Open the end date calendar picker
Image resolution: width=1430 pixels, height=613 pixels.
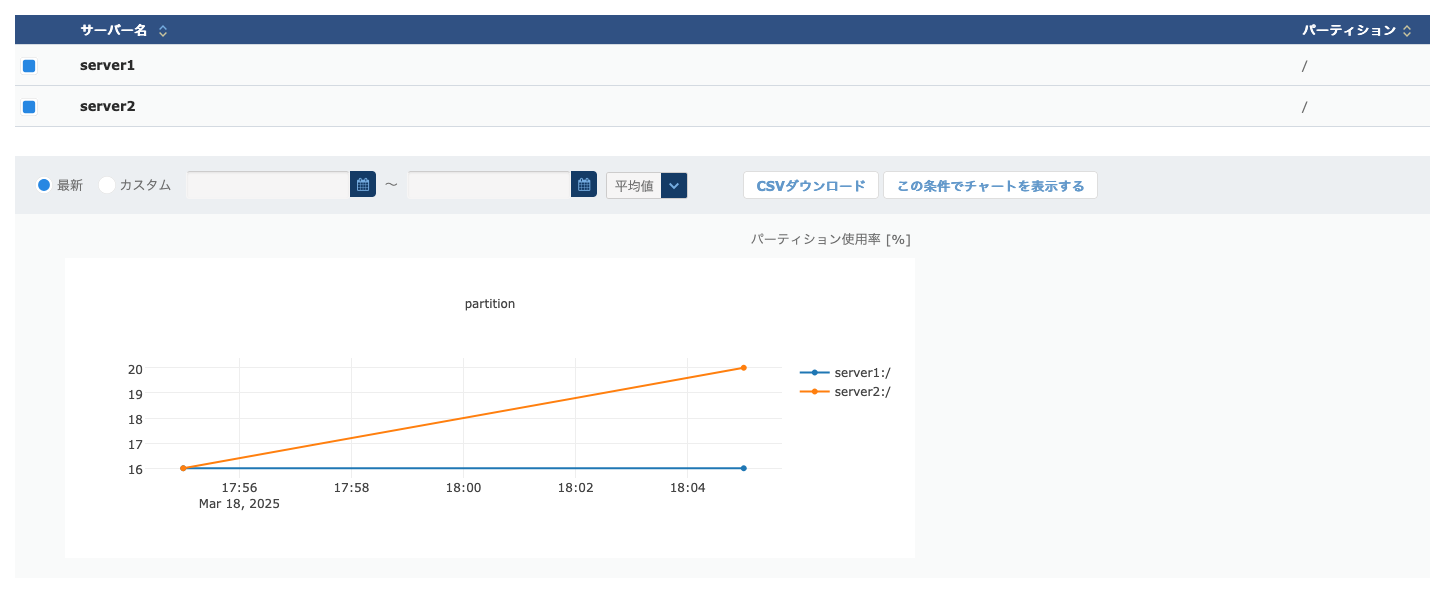[584, 185]
